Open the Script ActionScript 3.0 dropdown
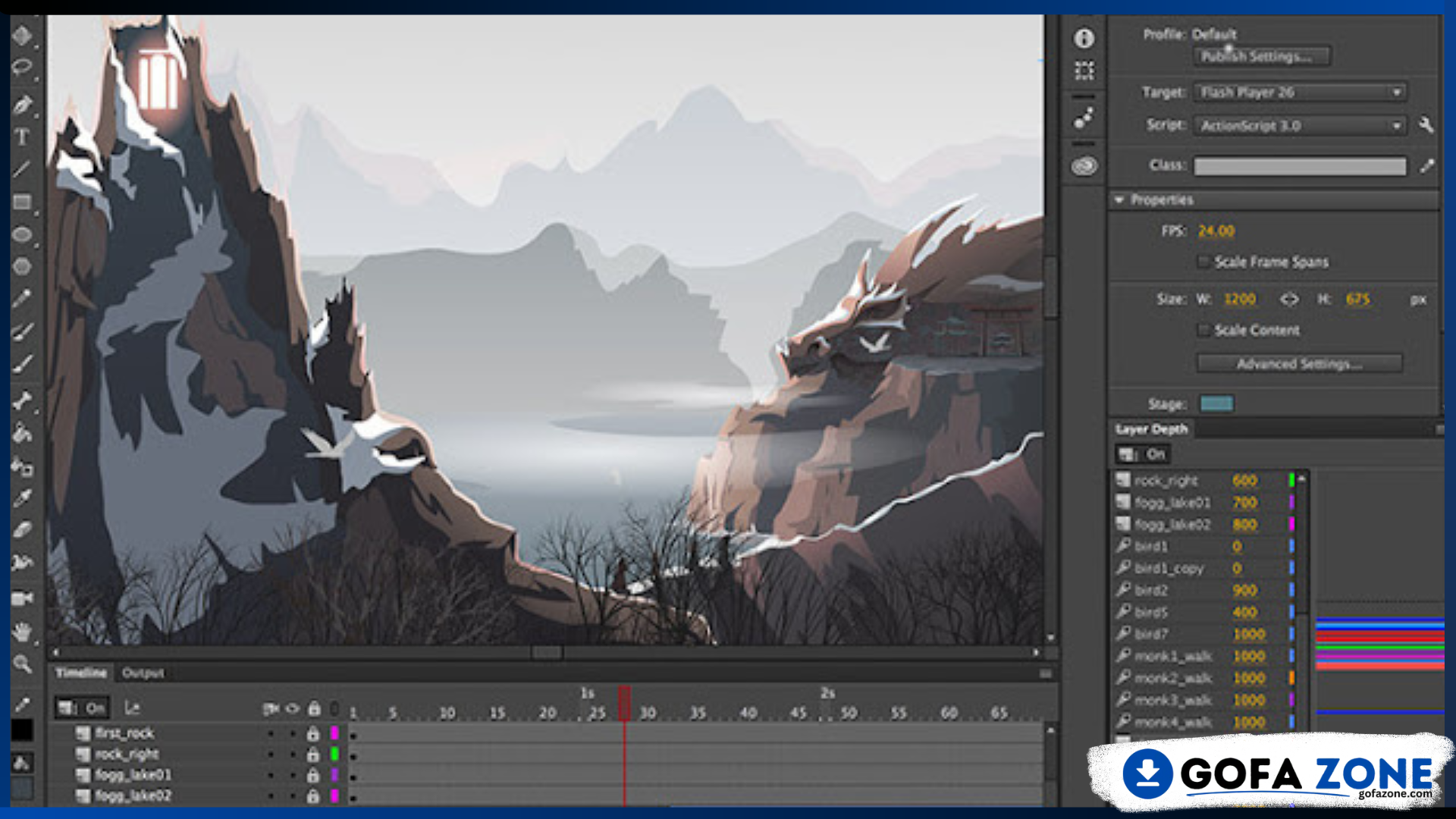The height and width of the screenshot is (819, 1456). pyautogui.click(x=1300, y=126)
